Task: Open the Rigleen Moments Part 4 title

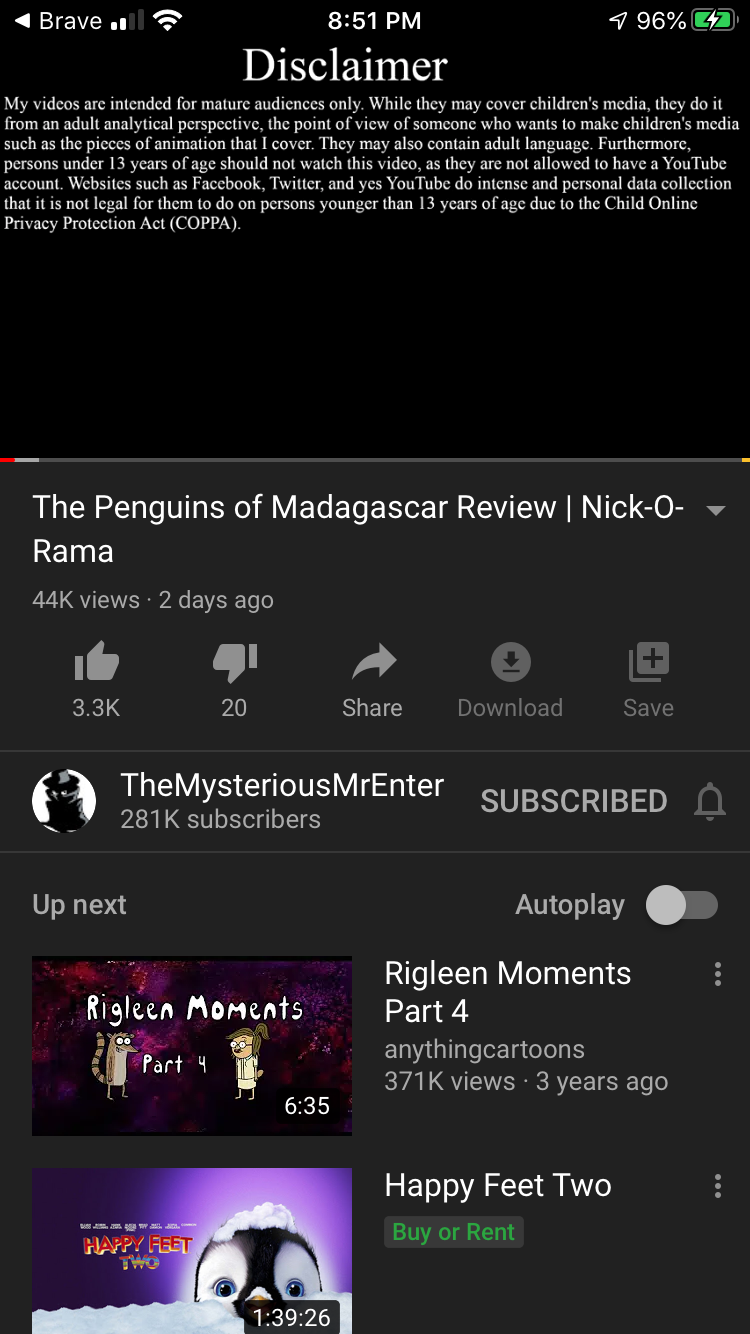Action: point(508,992)
